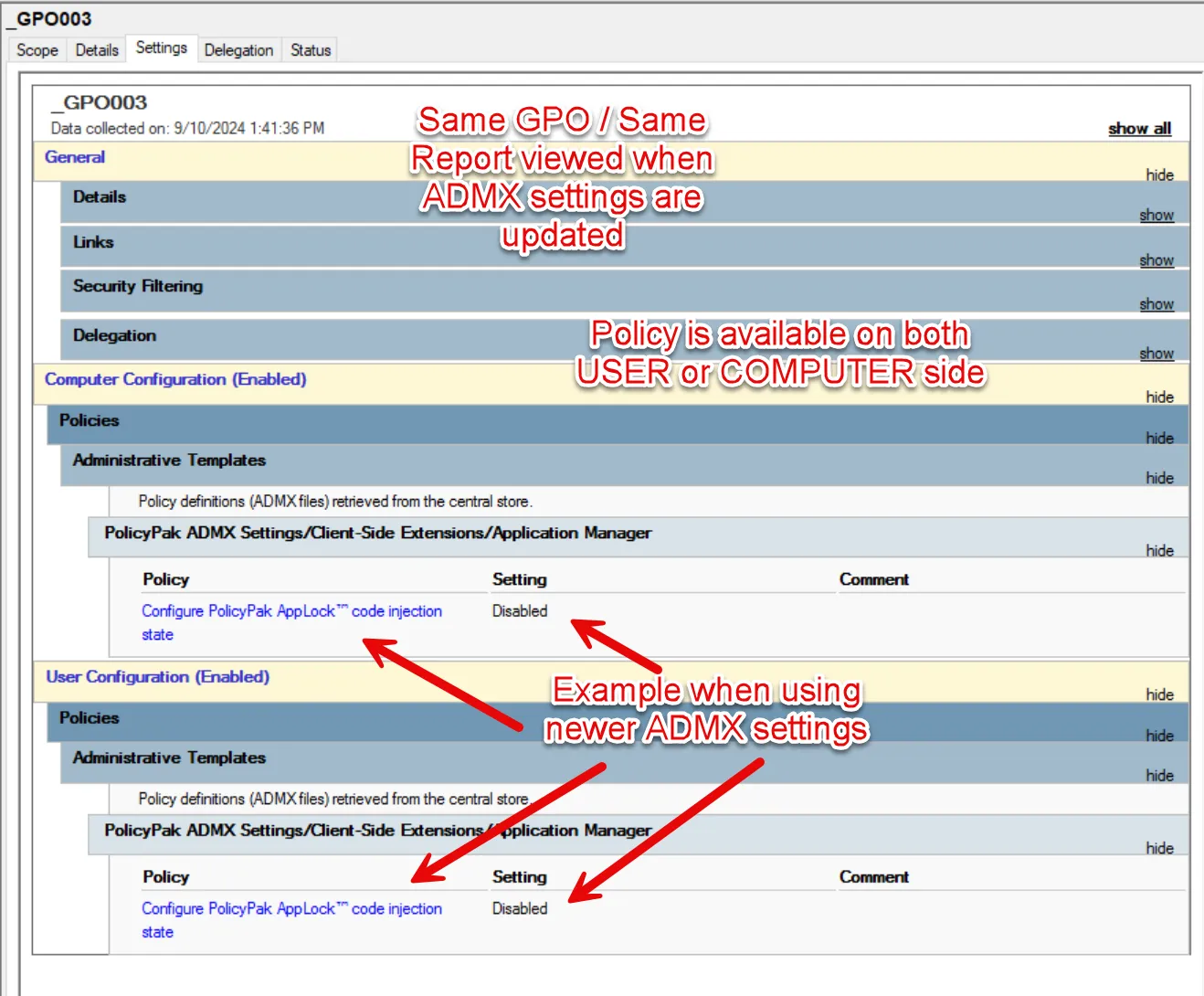
Task: Select the Delegation tab
Action: click(238, 50)
